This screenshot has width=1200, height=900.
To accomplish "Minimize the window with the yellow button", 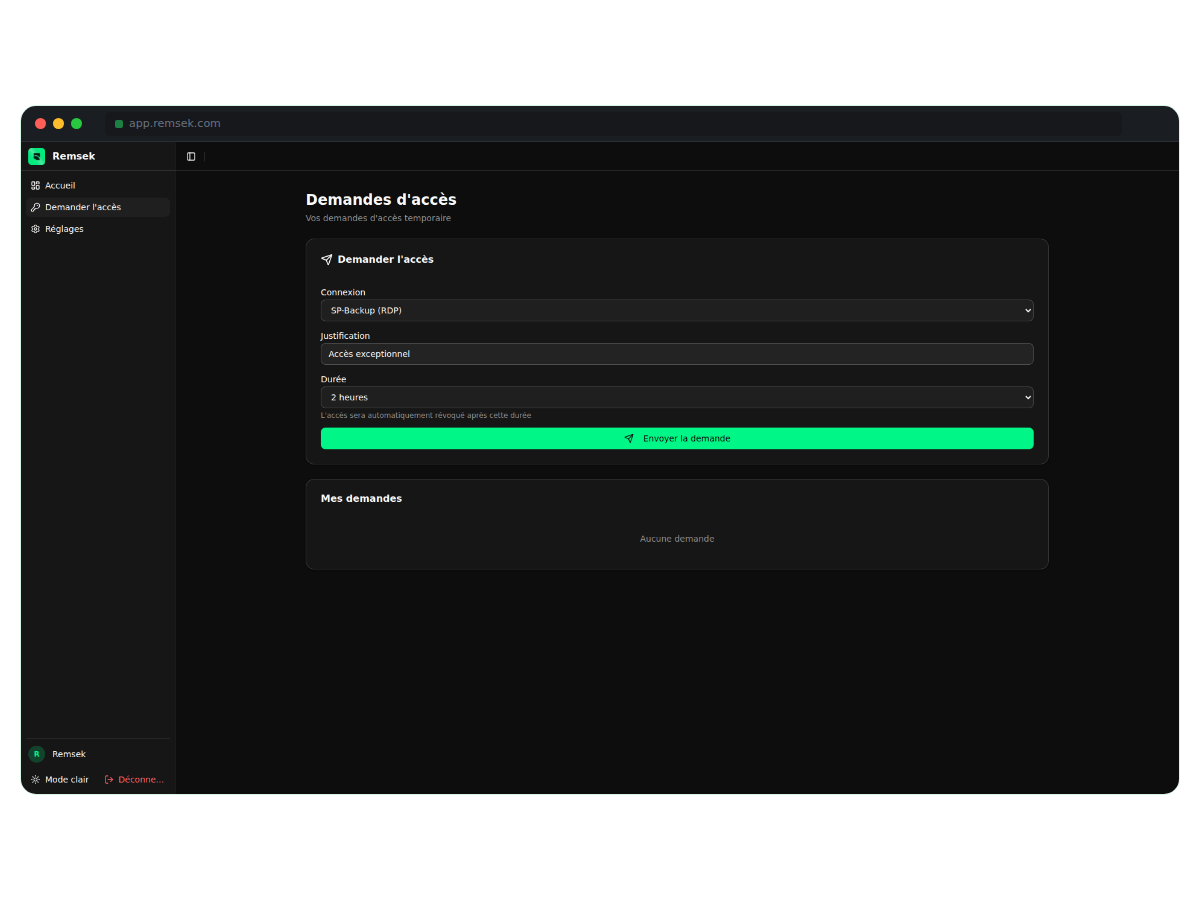I will tap(59, 124).
